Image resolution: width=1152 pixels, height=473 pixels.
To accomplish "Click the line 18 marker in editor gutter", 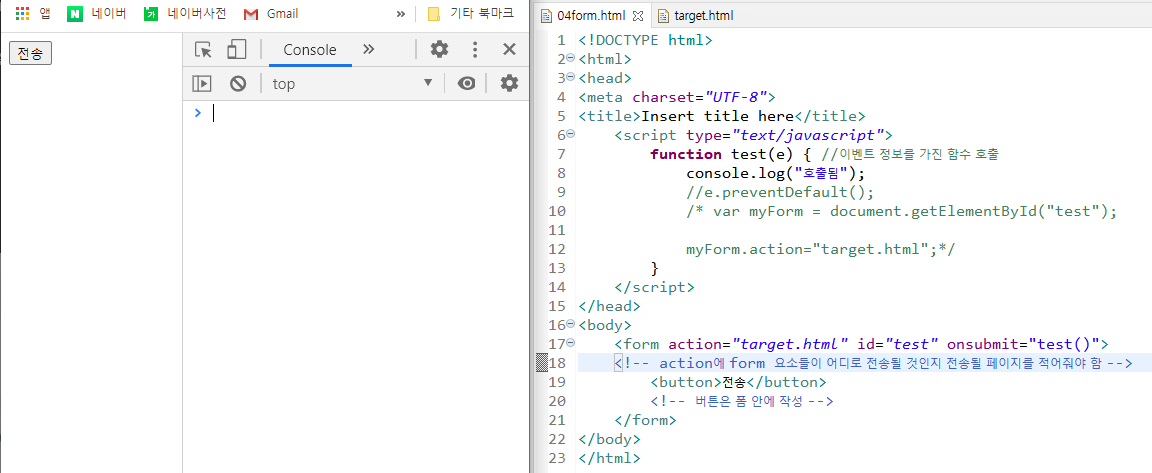I will (542, 363).
